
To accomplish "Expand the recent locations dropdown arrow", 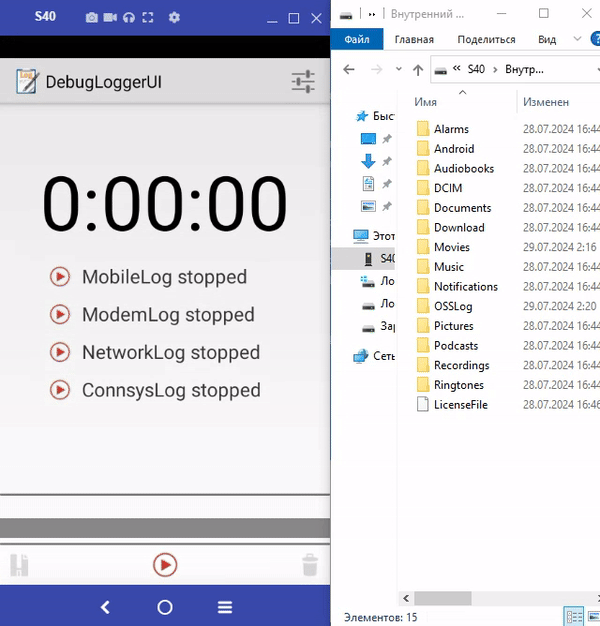I will point(397,70).
